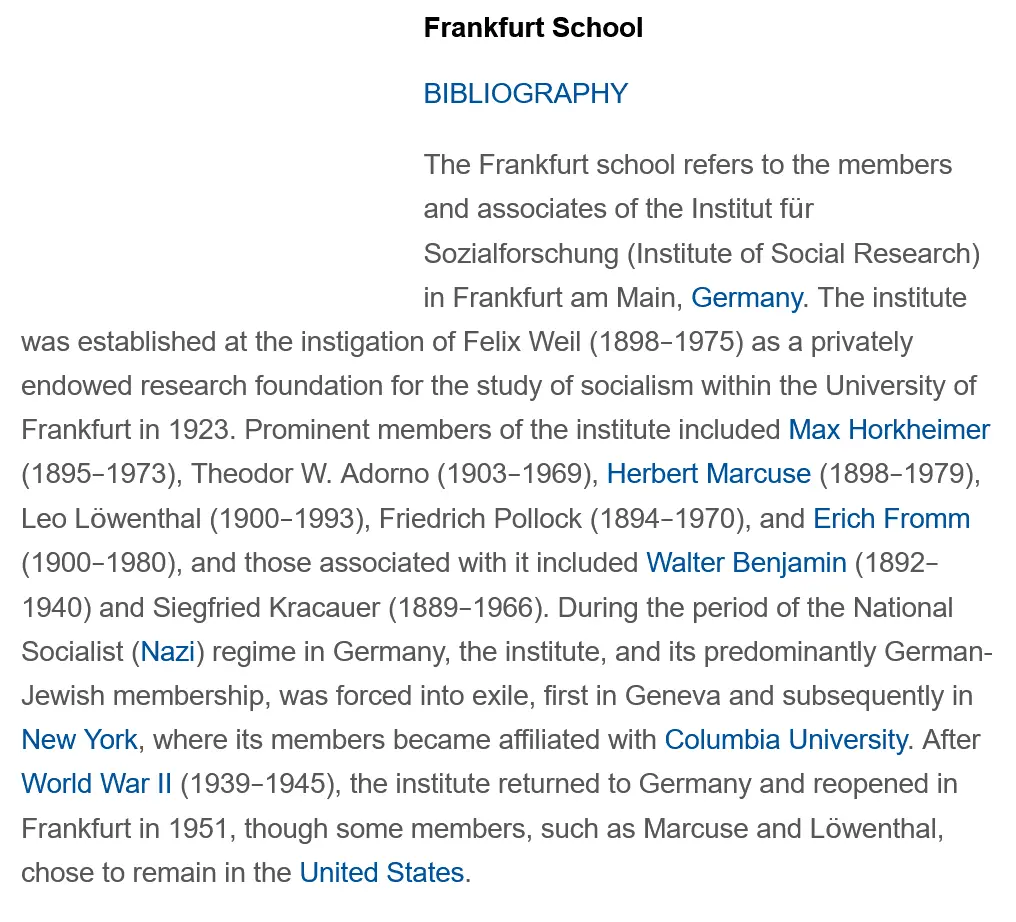The width and height of the screenshot is (1016, 922).
Task: Click the name Leo Löwenthal
Action: [108, 519]
